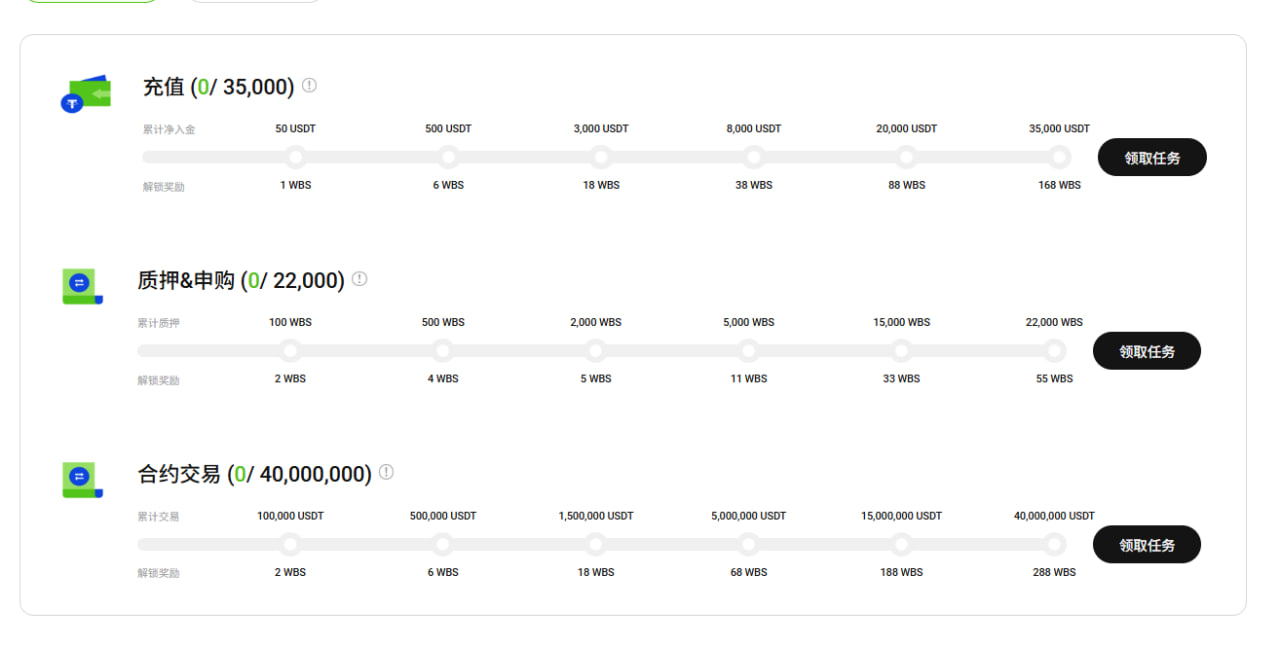This screenshot has height=646, width=1280.
Task: Click the 500 WBS staking milestone node
Action: (x=443, y=351)
